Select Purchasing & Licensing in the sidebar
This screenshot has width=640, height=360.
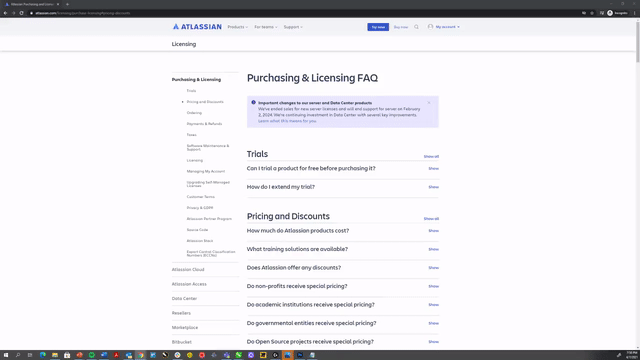pos(196,80)
